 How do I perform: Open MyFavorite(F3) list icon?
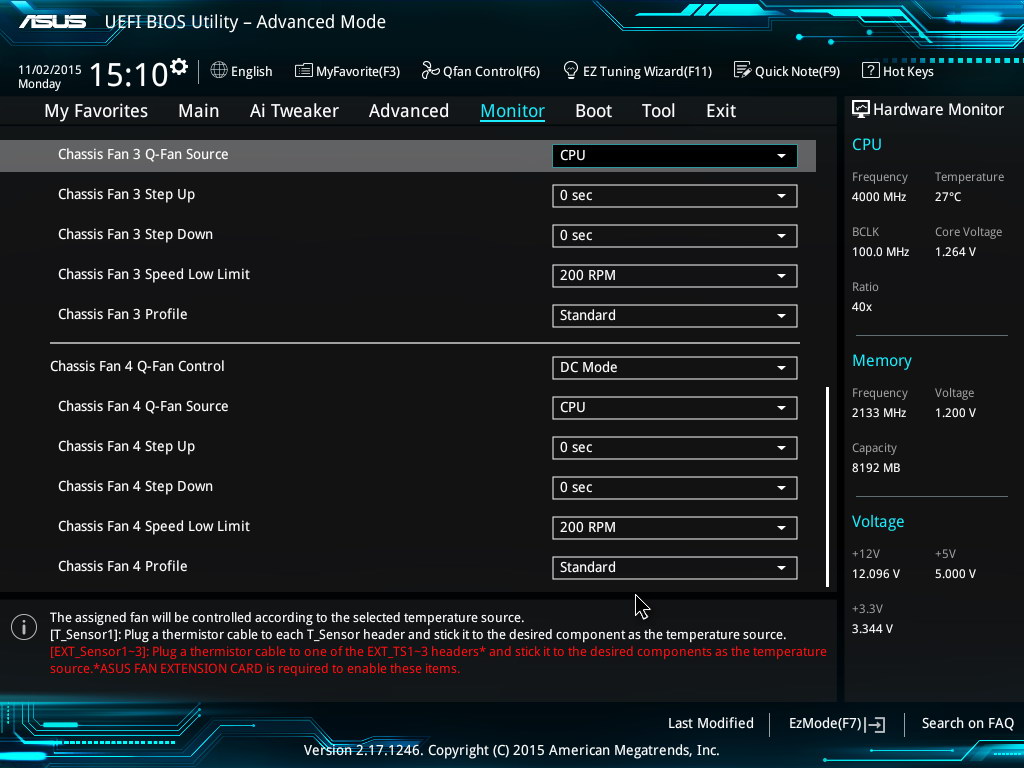click(x=304, y=71)
